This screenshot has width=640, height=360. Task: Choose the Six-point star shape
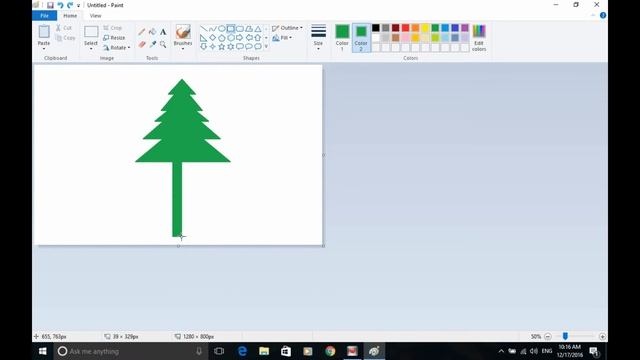(231, 47)
